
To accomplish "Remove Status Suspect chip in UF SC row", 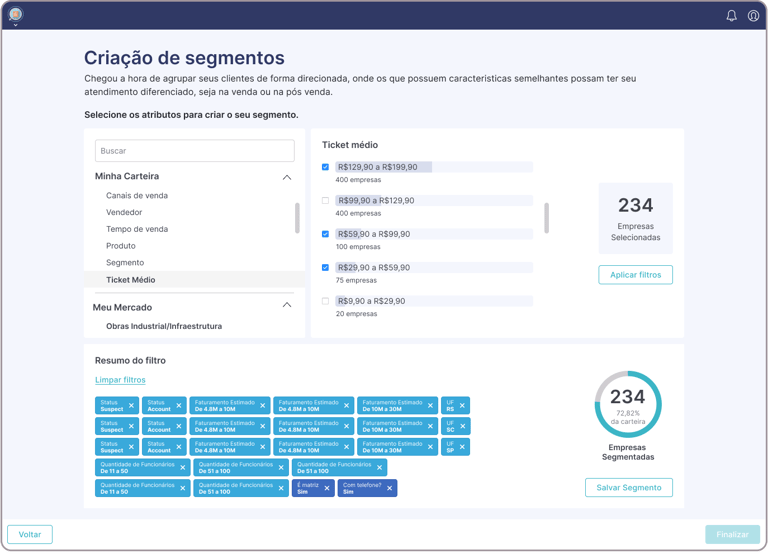I will click(131, 426).
